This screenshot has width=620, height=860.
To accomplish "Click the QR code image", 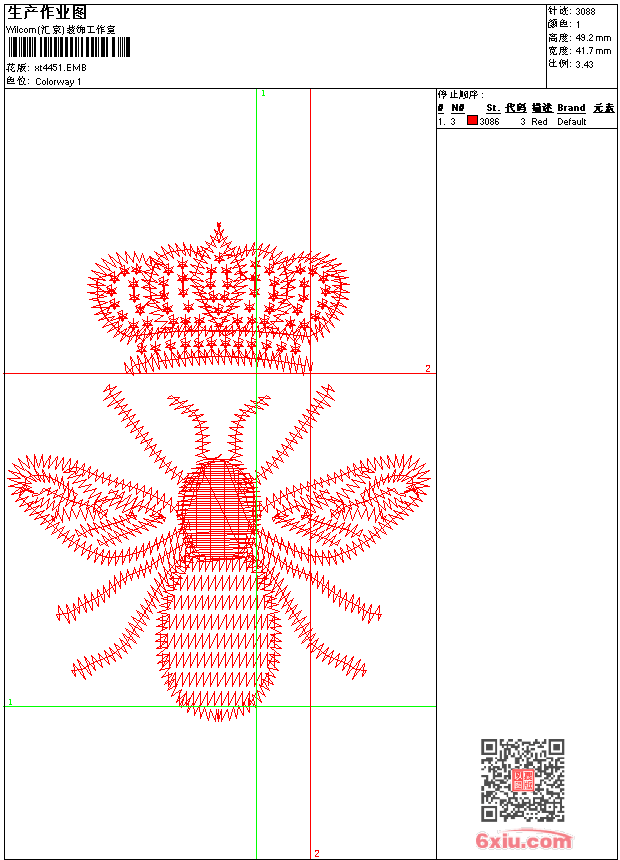I will [522, 780].
